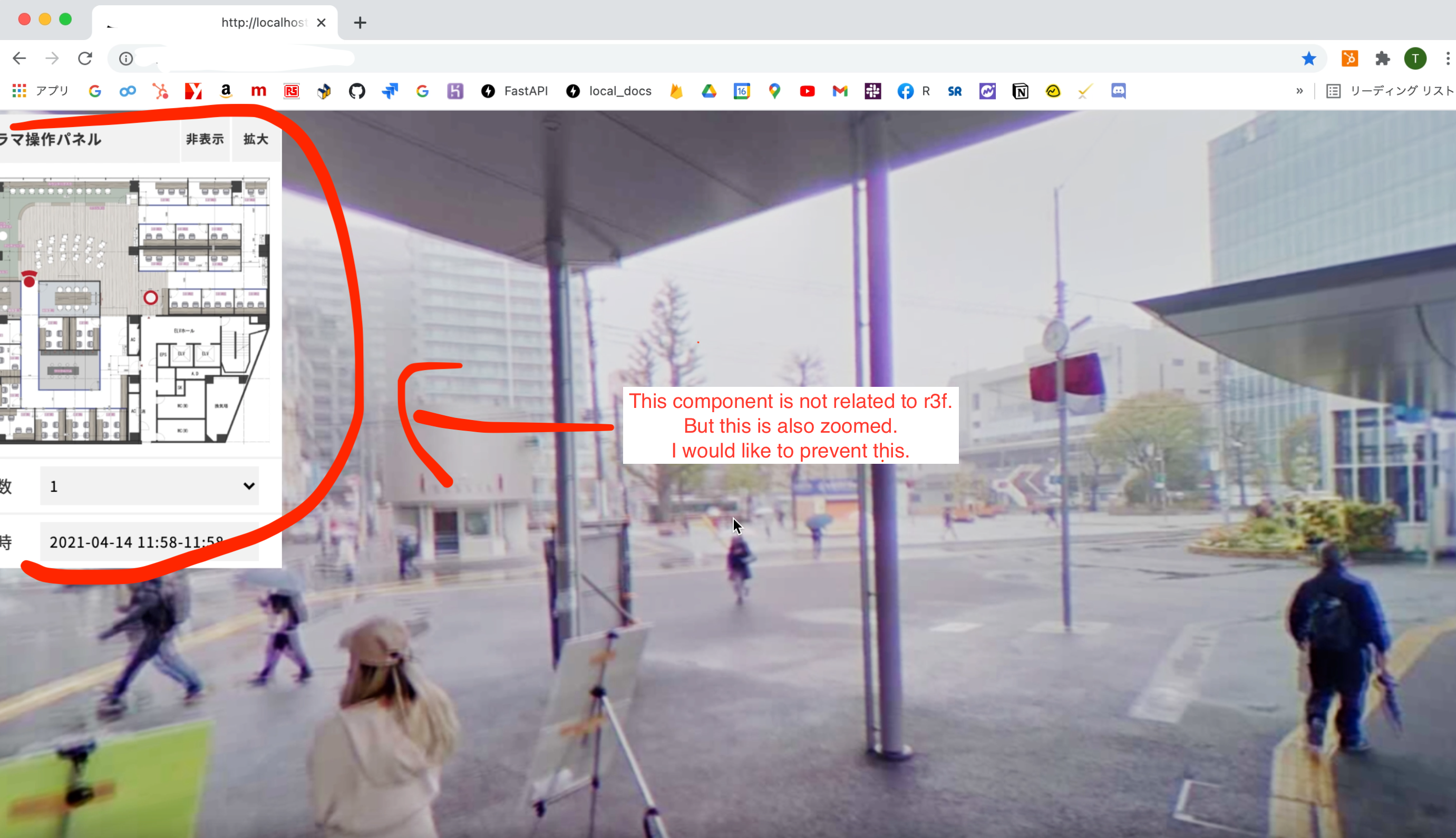The height and width of the screenshot is (838, 1456).
Task: Open the red m bookmark
Action: coord(259,91)
